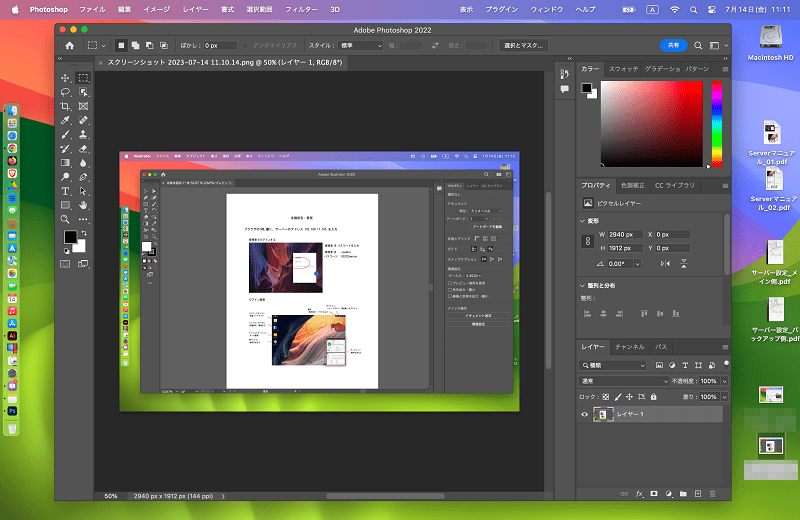Select the Spot Healing Brush tool

point(83,120)
